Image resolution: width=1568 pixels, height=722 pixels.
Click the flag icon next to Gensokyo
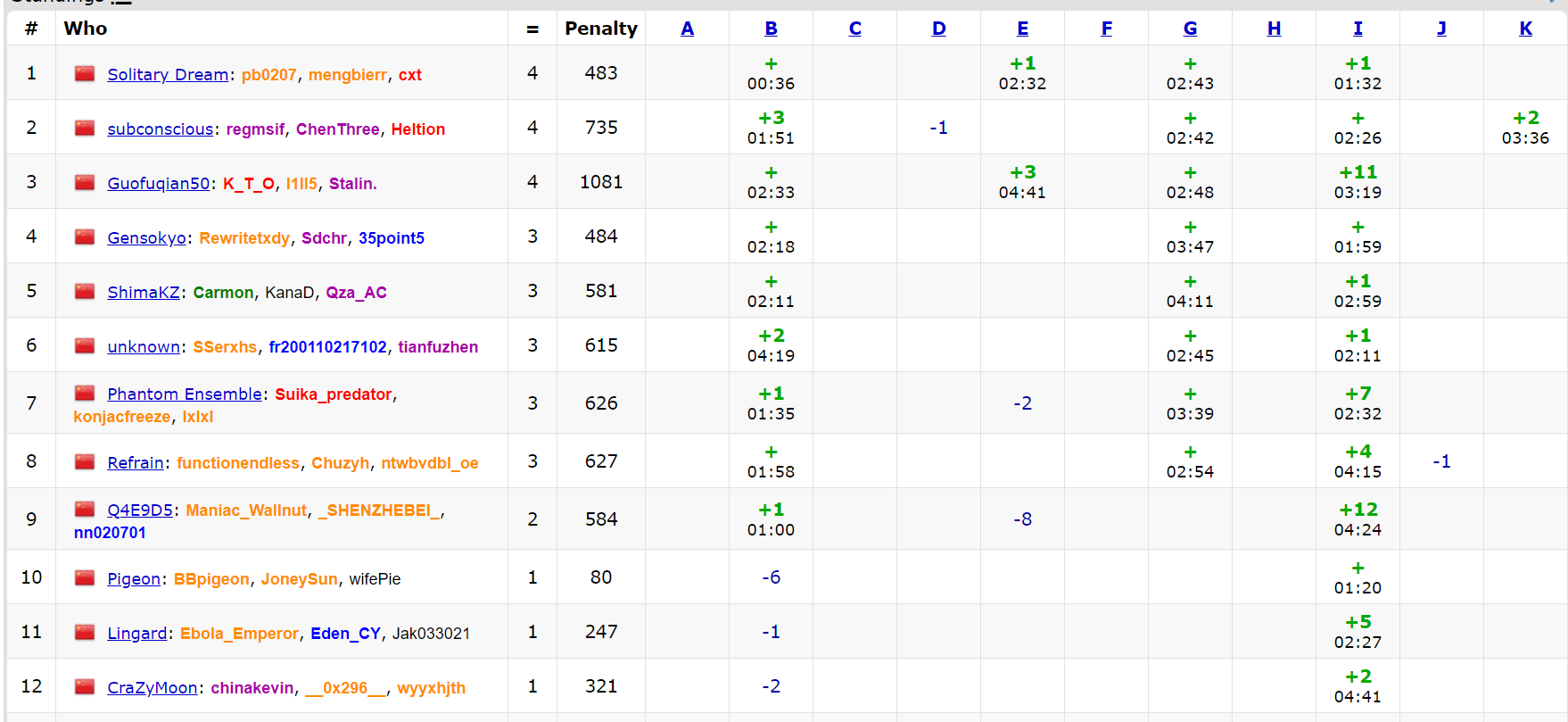85,237
